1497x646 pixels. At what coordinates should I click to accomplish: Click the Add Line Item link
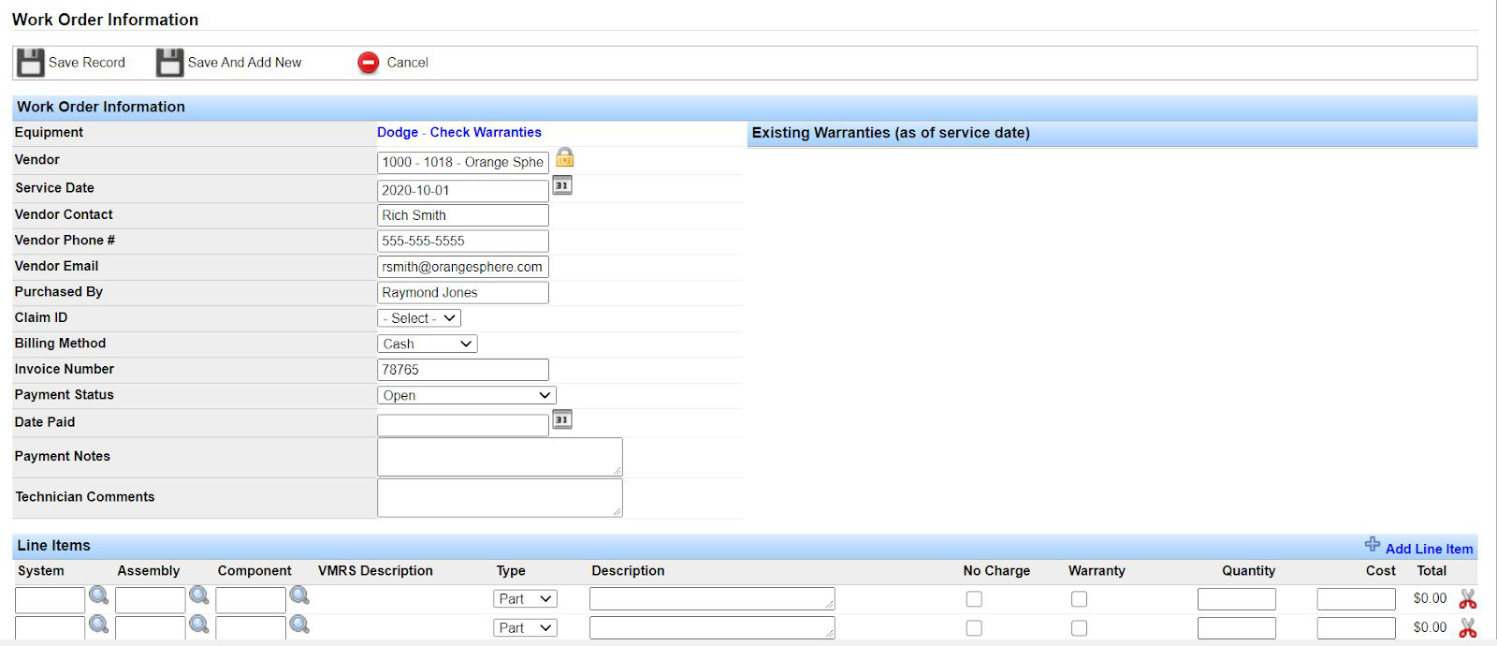pyautogui.click(x=1429, y=549)
